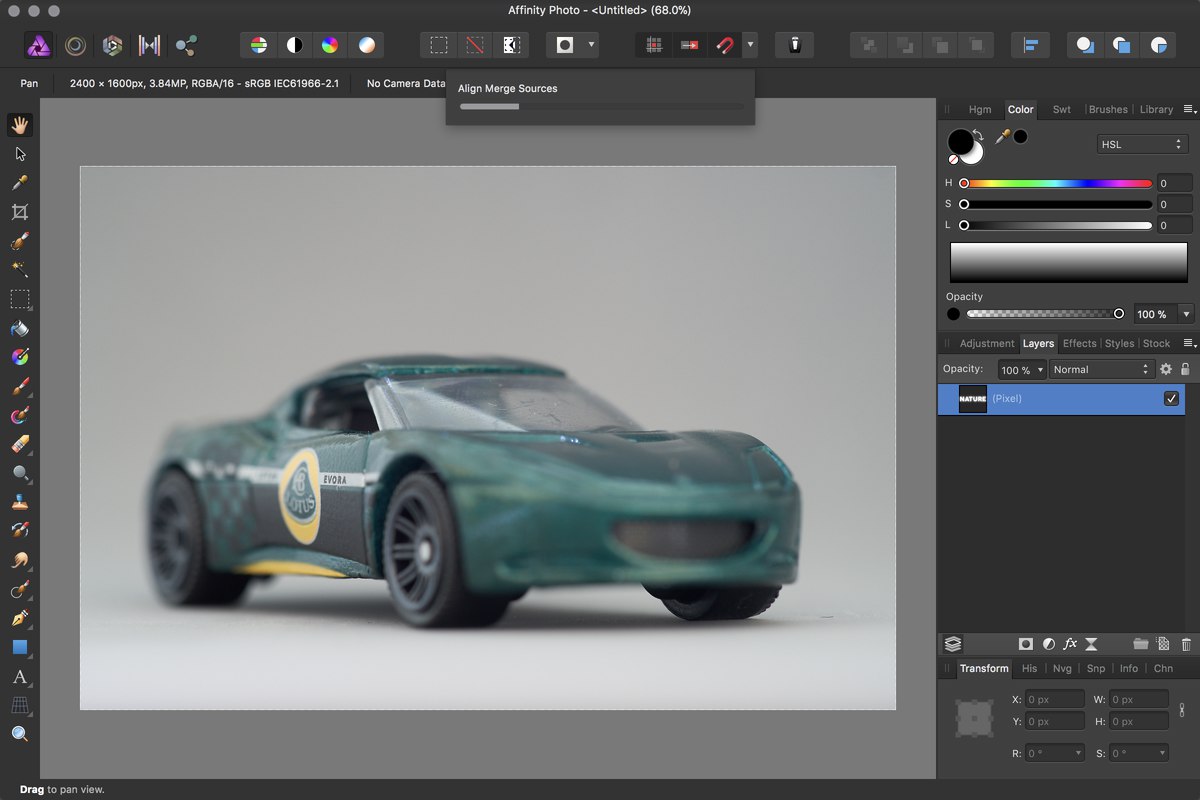Open the Stock panel tab

click(x=1156, y=343)
